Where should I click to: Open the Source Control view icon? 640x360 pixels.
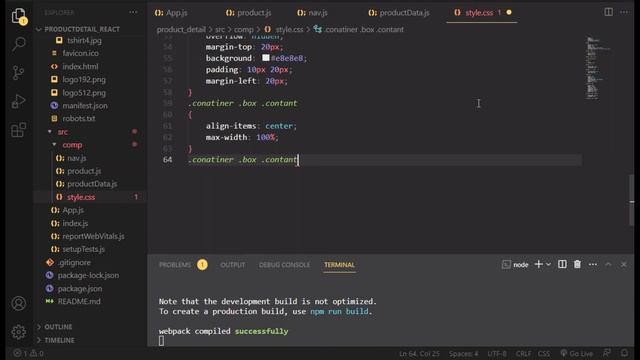click(19, 73)
